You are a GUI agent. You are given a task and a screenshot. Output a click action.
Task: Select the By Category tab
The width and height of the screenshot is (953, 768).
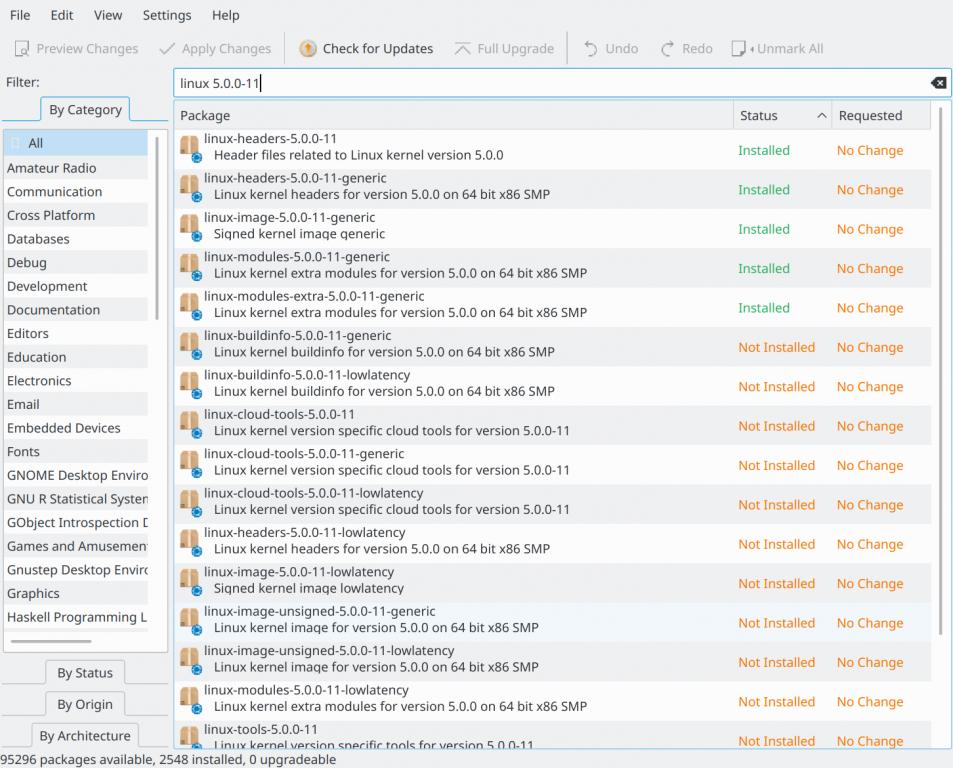(x=85, y=110)
